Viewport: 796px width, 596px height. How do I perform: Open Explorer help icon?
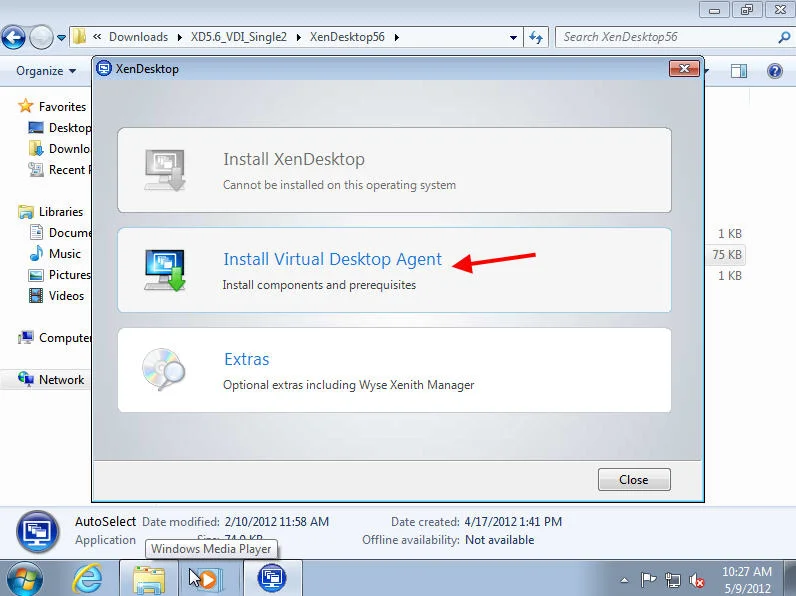(x=775, y=71)
